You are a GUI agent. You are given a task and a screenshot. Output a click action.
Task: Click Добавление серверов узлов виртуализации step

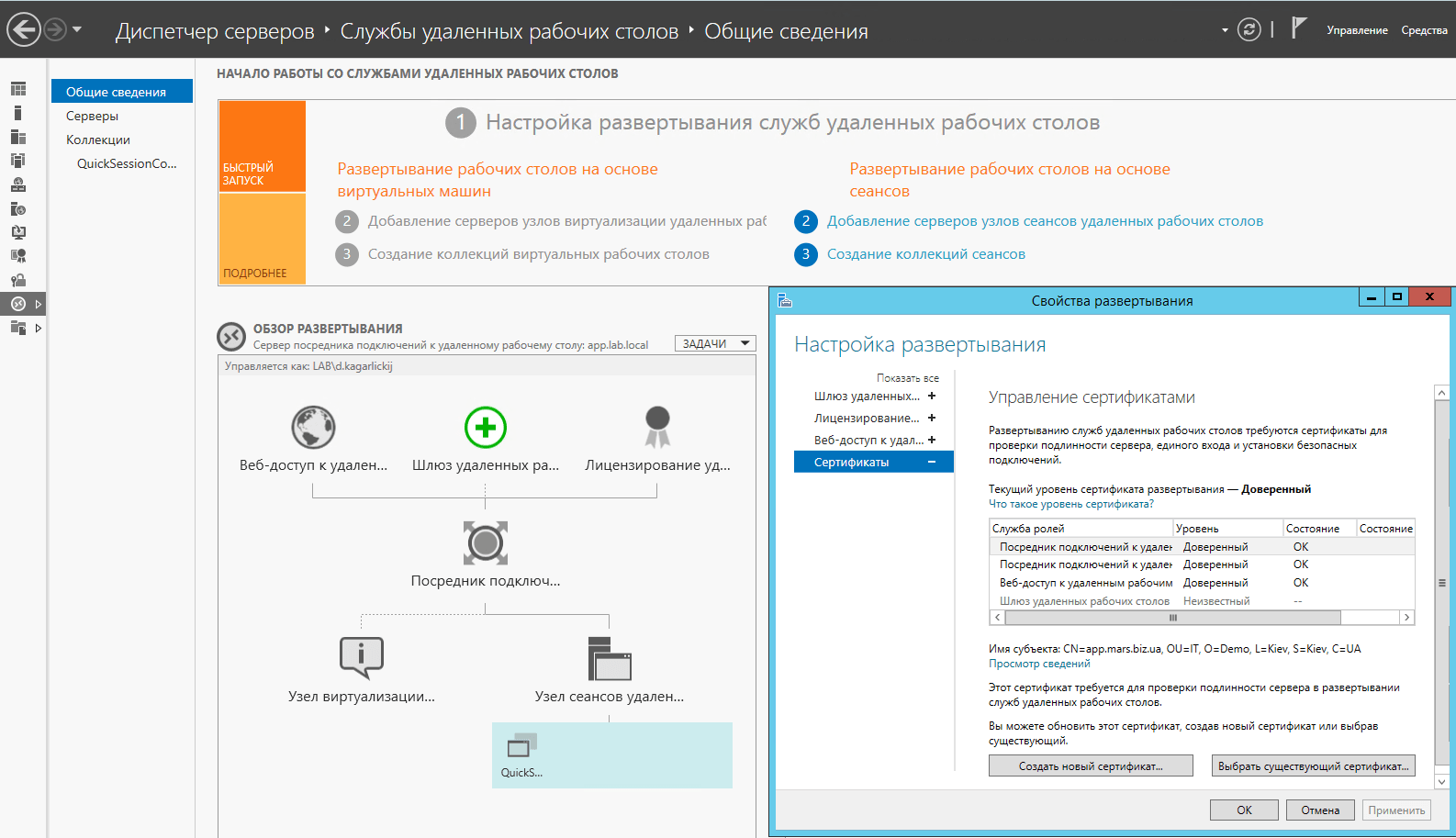(566, 221)
